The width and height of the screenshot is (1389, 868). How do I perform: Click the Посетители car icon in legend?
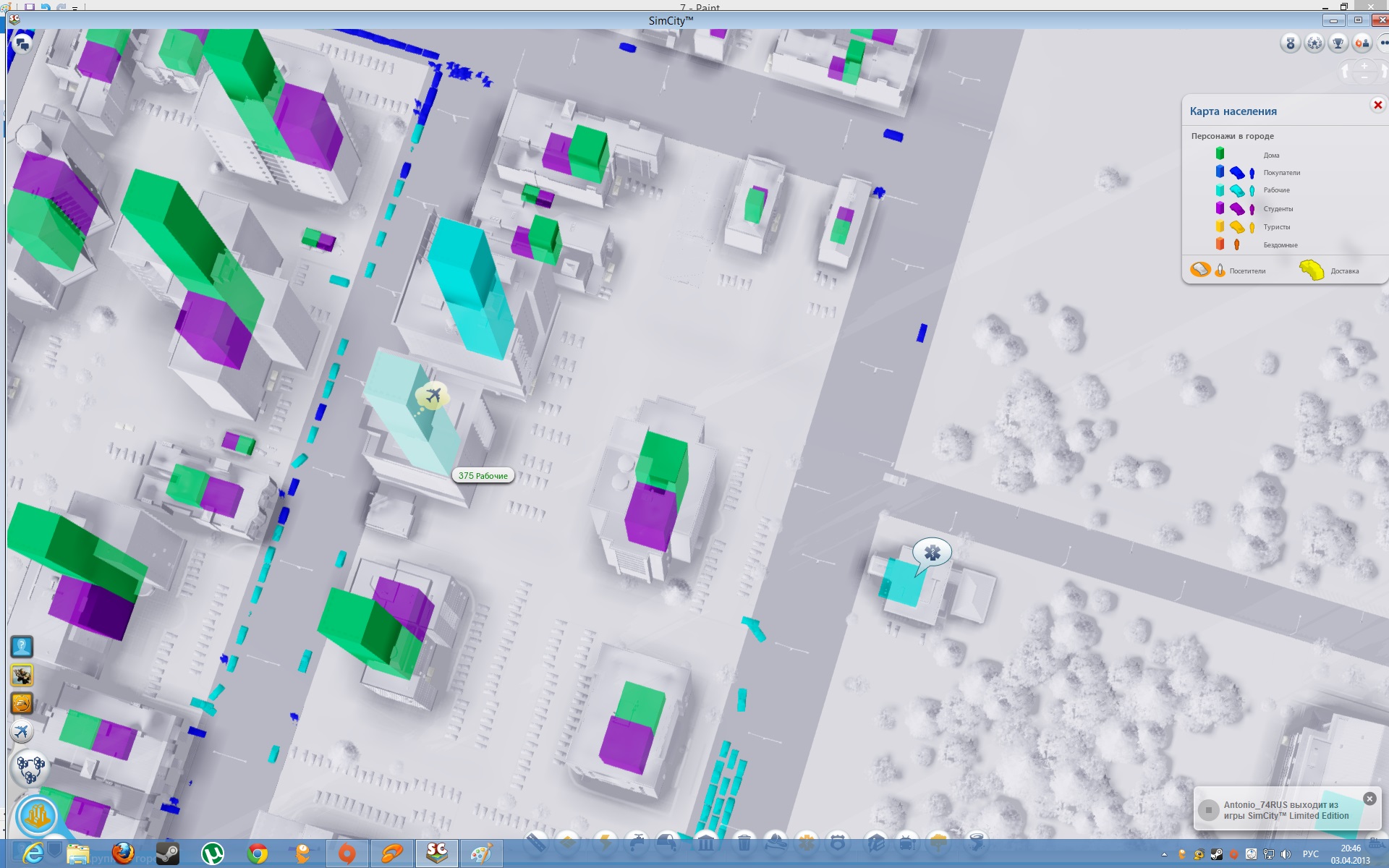coord(1200,270)
